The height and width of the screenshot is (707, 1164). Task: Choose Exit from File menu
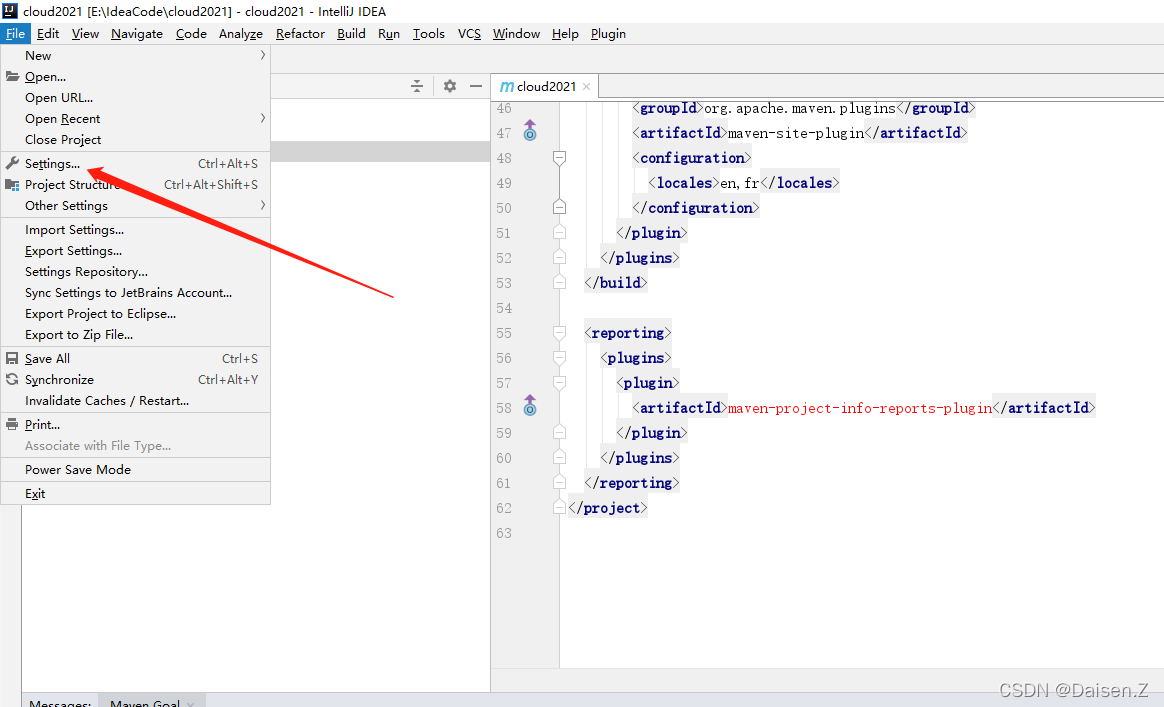135,494
